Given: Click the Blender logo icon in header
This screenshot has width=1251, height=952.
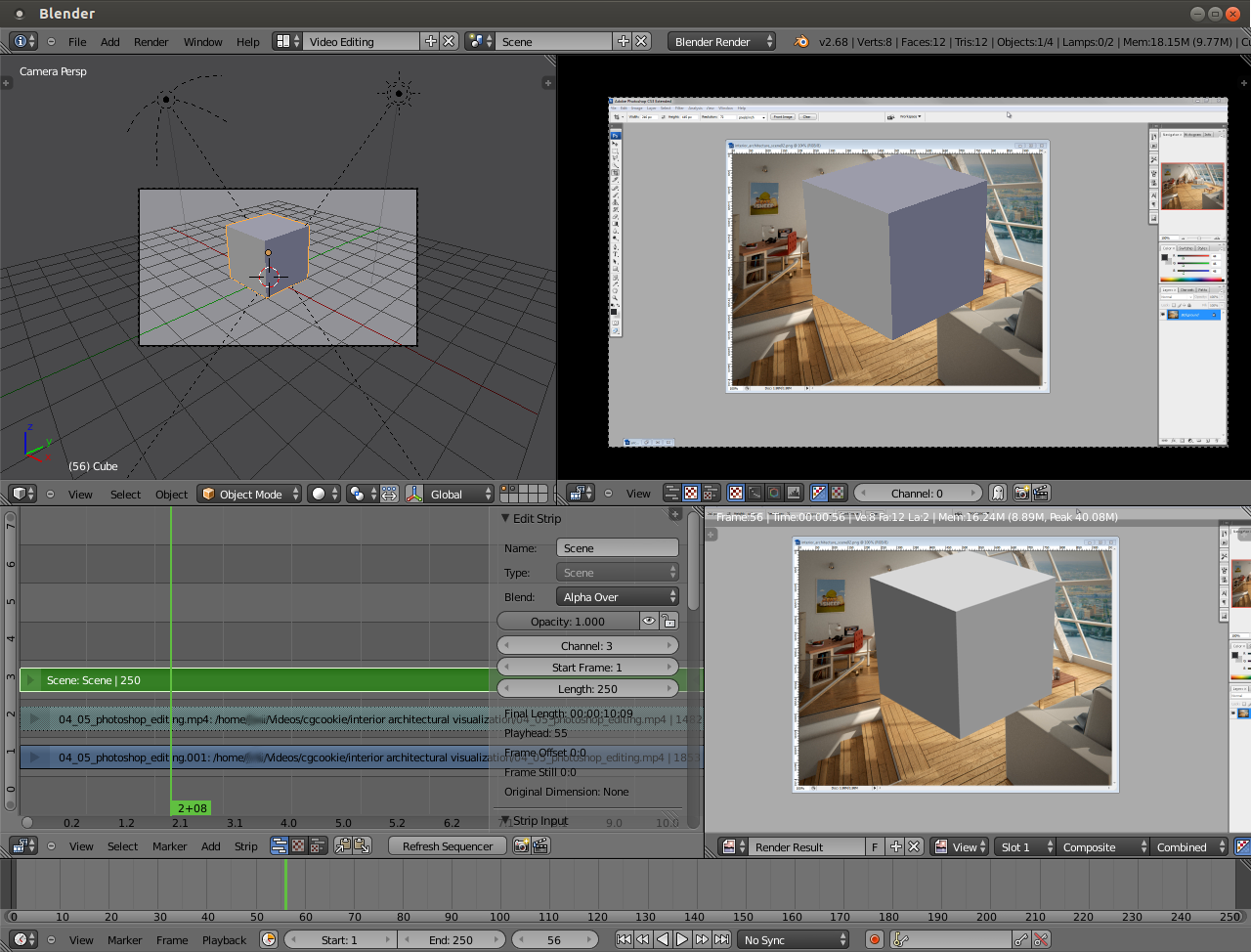Looking at the screenshot, I should click(x=801, y=41).
